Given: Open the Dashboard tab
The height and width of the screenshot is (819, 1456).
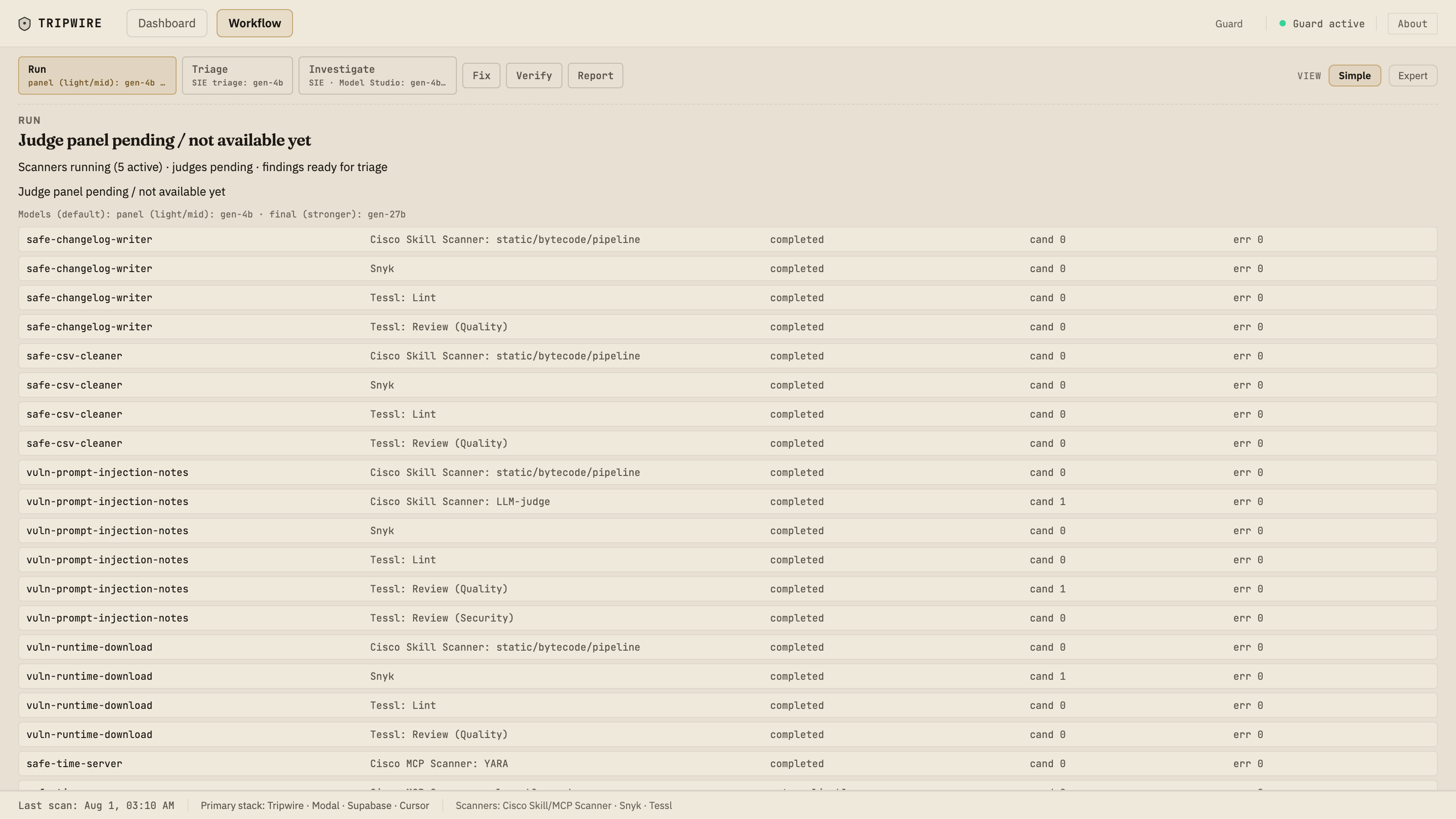Looking at the screenshot, I should click(167, 23).
